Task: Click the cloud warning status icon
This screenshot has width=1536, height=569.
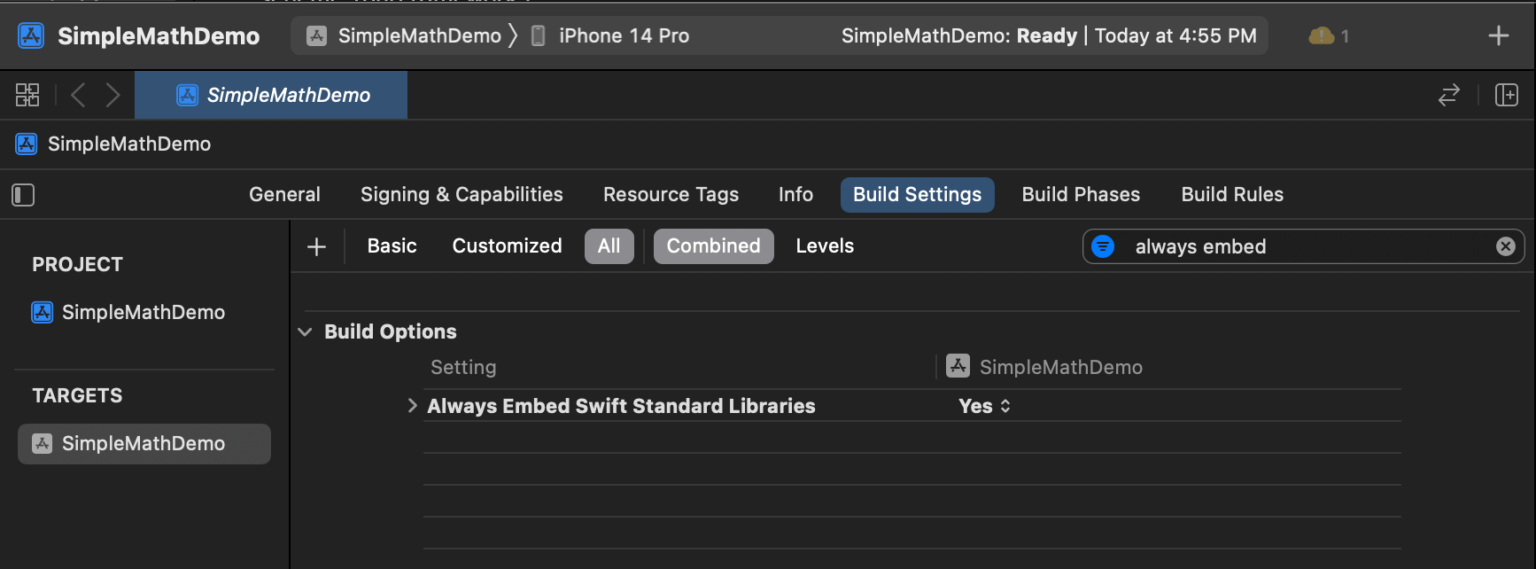Action: tap(1321, 36)
